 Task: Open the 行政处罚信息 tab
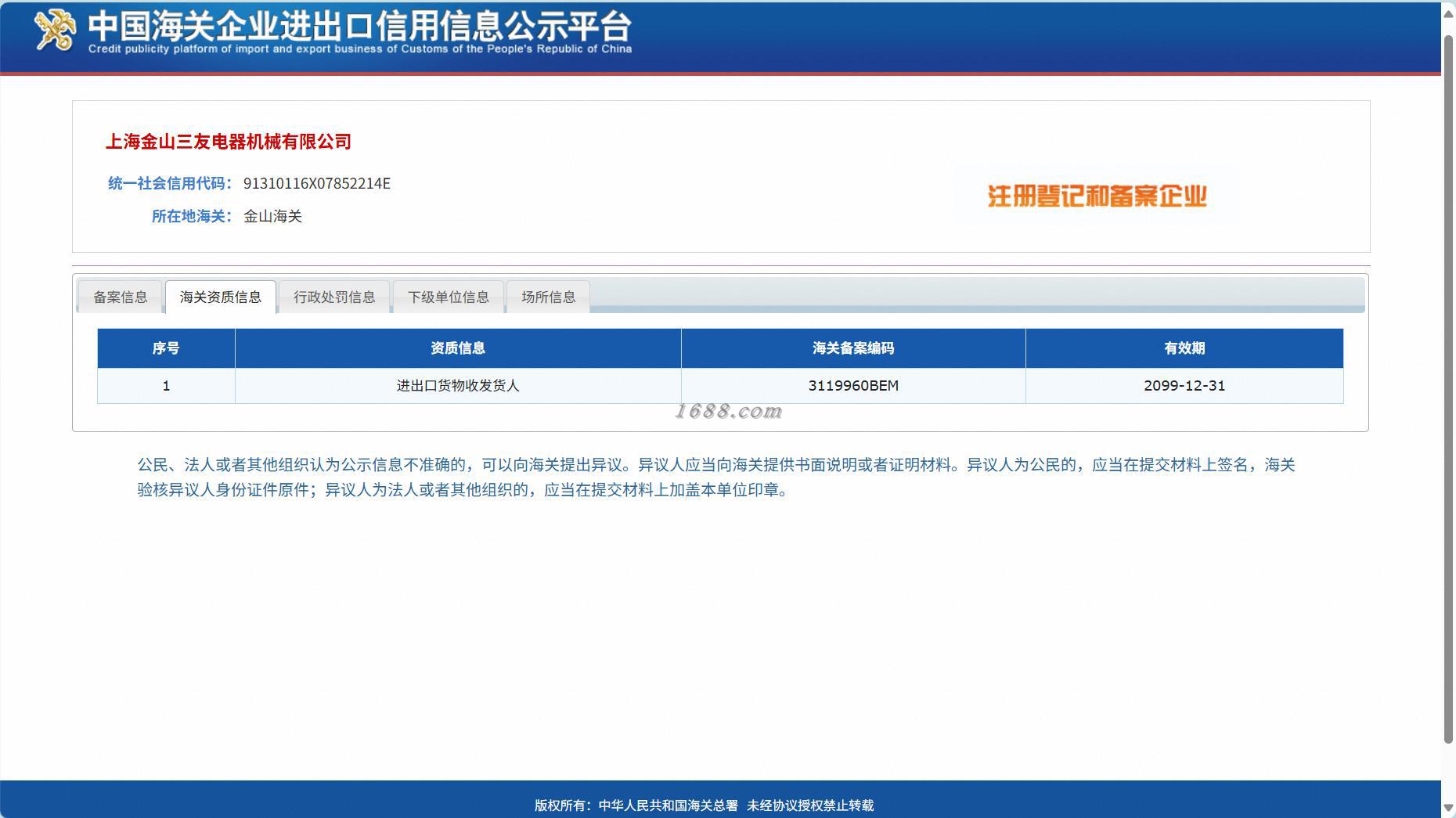pyautogui.click(x=334, y=297)
